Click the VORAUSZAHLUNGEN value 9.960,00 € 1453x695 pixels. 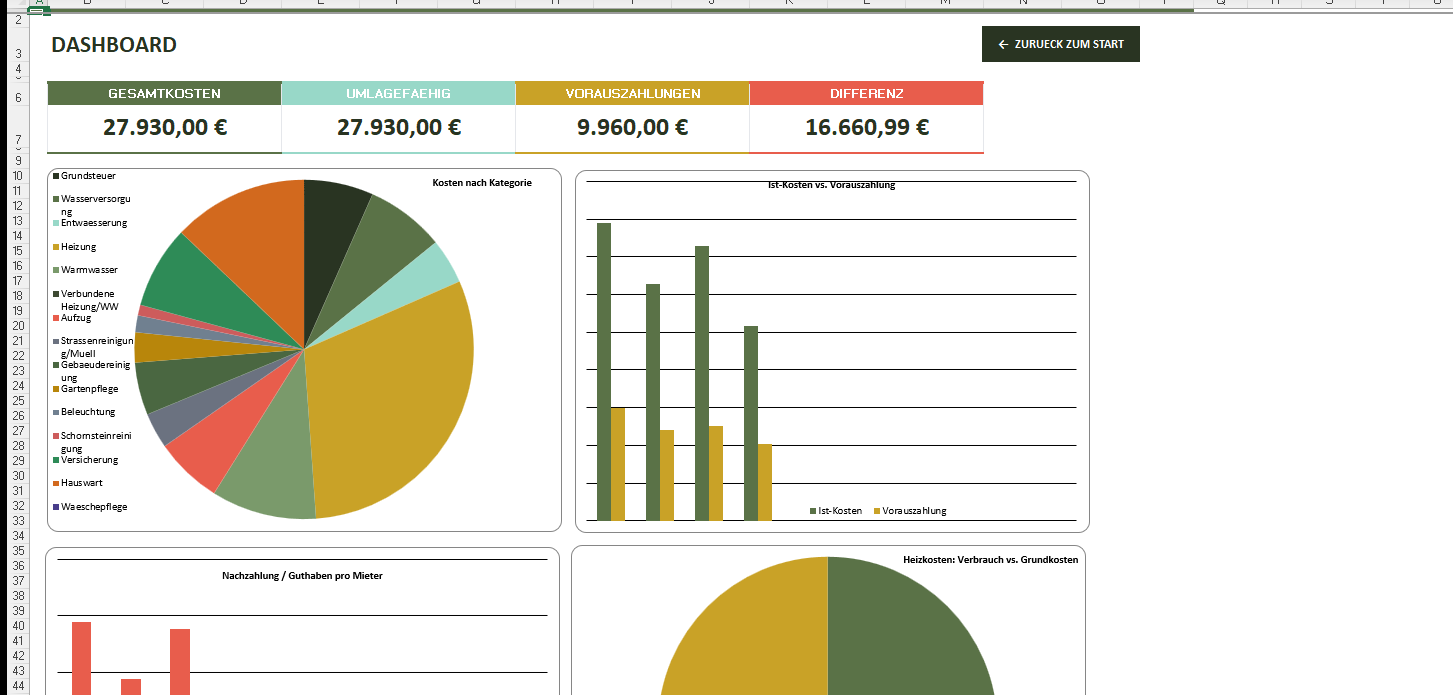(632, 128)
